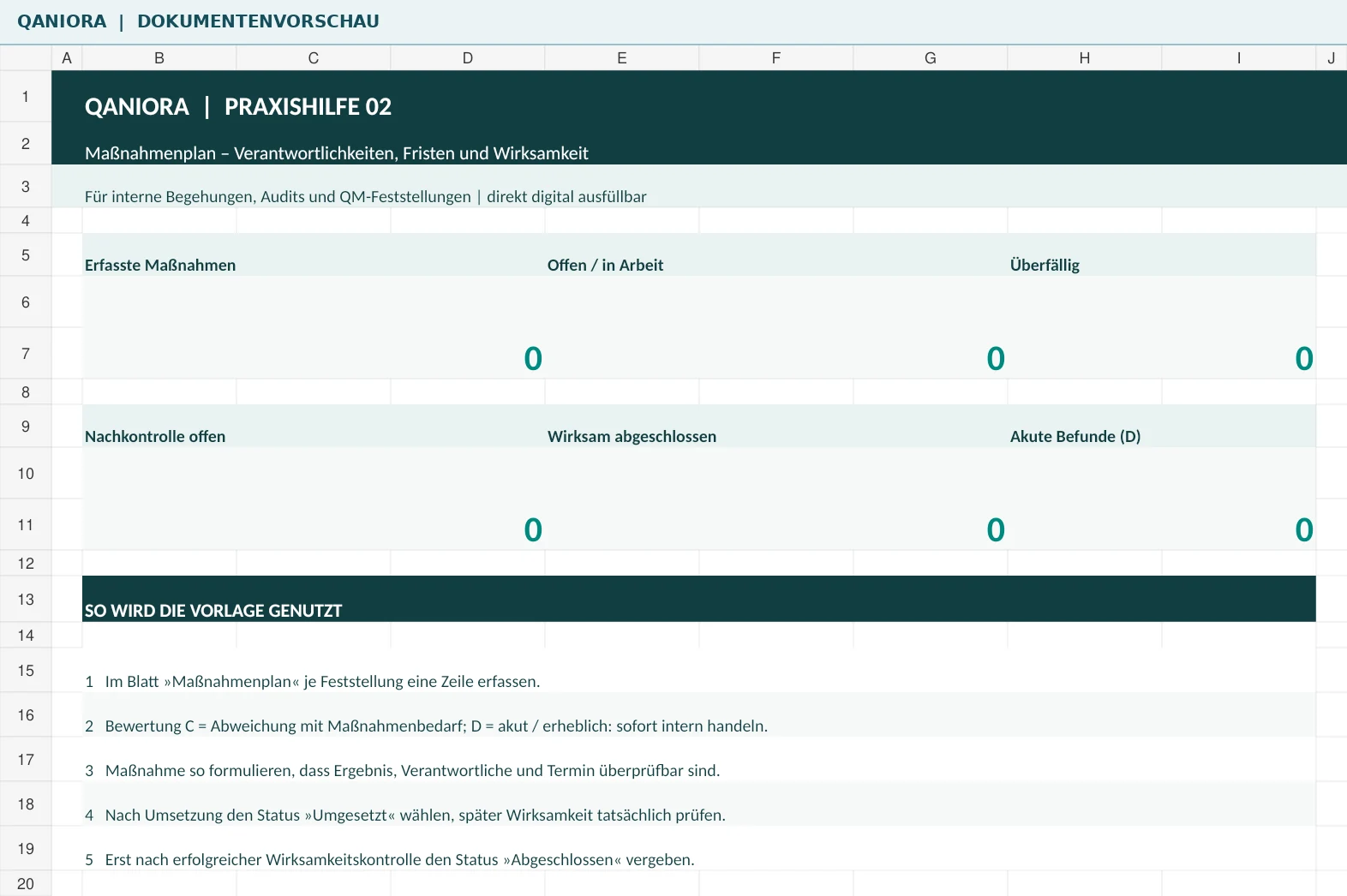
Task: Click the "Offen / in Arbeit" label
Action: (606, 266)
